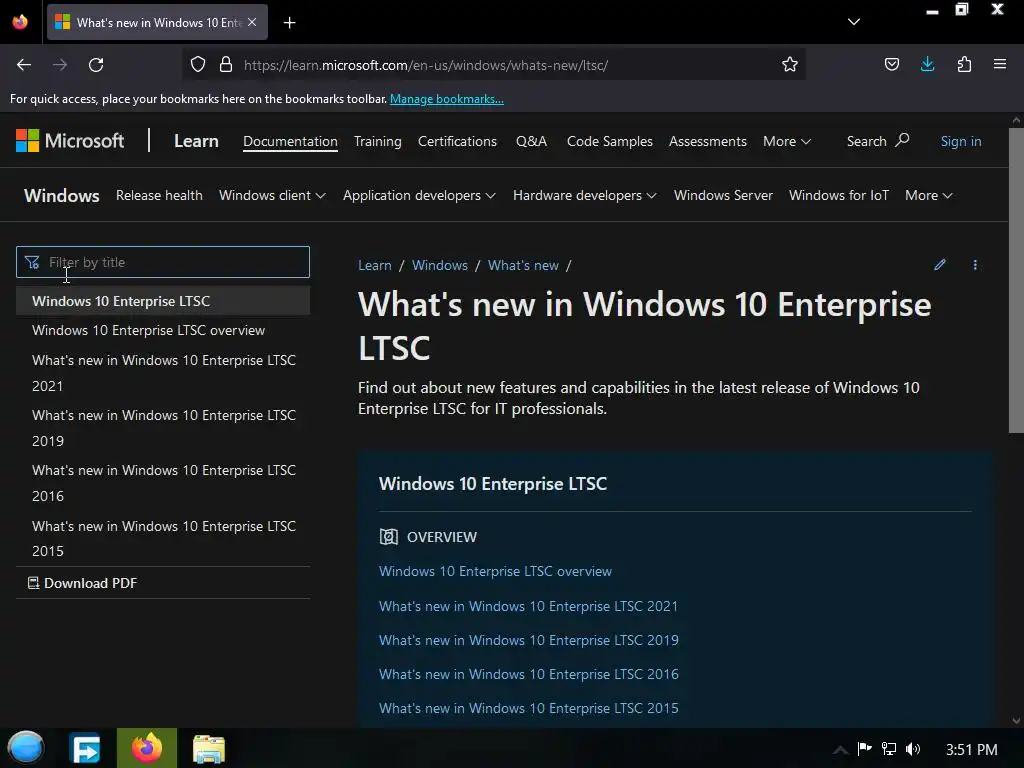Screen dimensions: 1024x768
Task: List all tabs dropdown arrow
Action: pos(854,22)
